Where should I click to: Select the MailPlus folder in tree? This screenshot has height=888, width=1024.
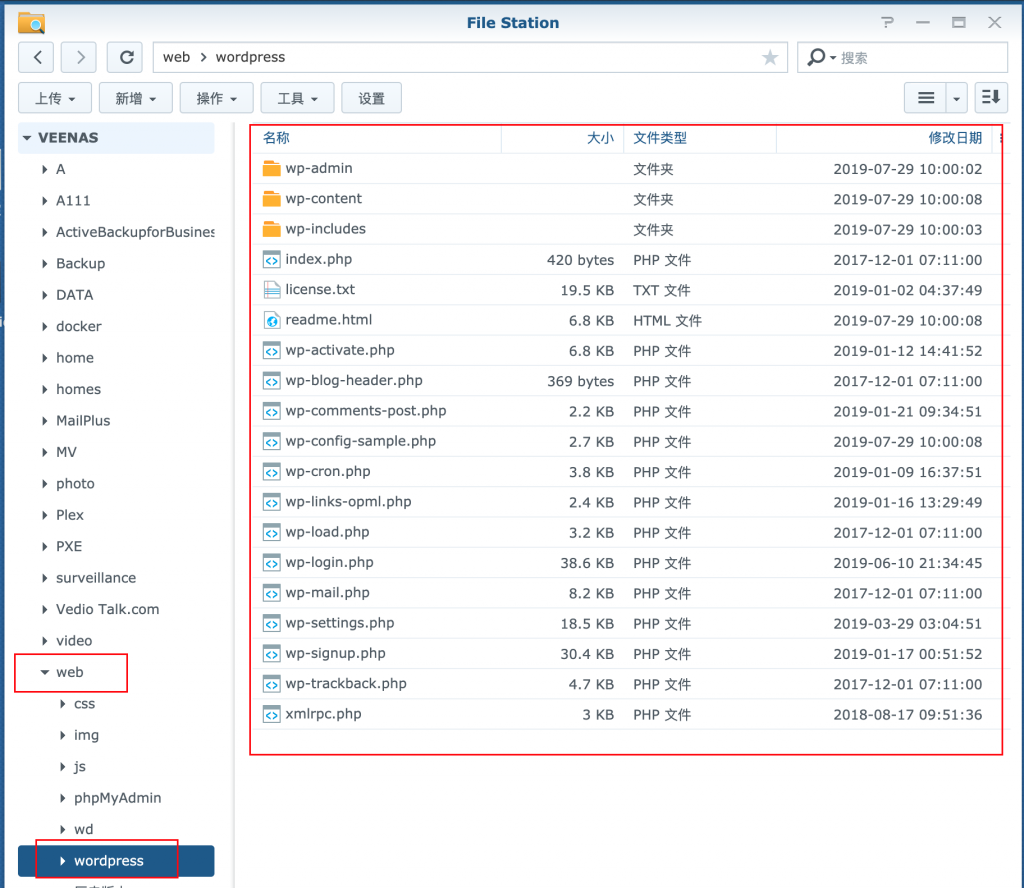[83, 421]
